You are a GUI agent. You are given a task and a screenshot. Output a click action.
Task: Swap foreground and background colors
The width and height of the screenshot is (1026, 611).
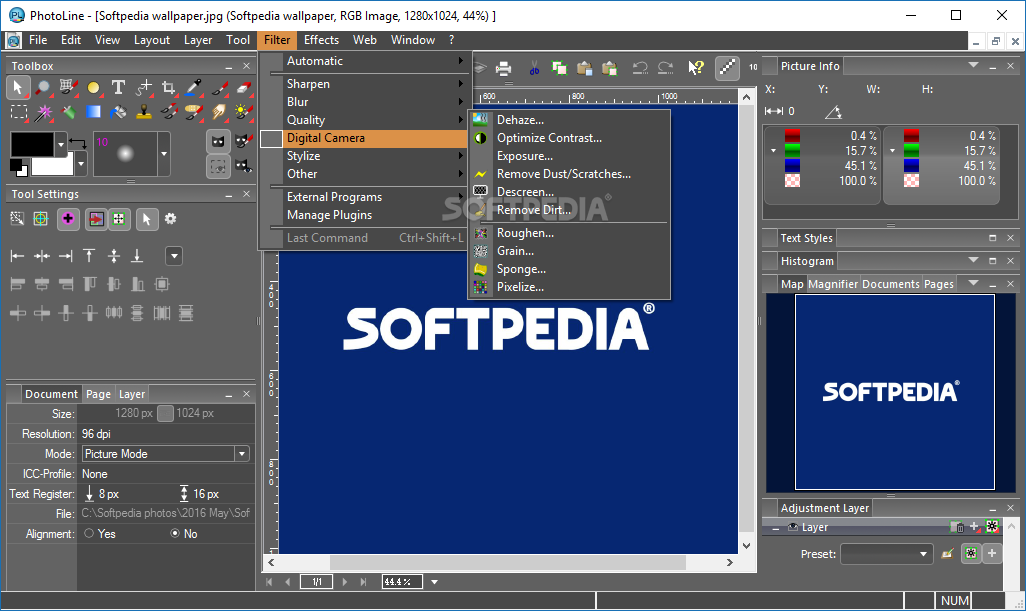point(78,142)
